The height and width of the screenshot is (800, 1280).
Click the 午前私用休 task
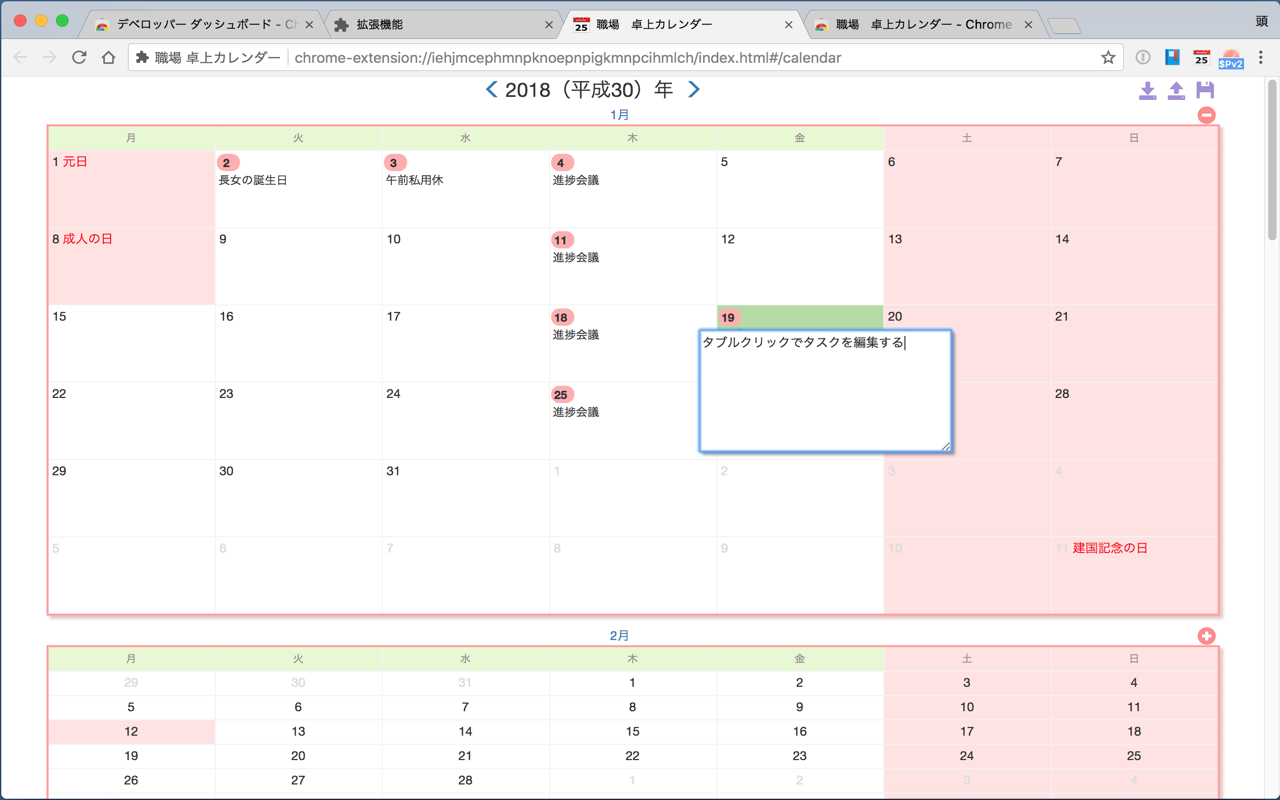(x=414, y=180)
